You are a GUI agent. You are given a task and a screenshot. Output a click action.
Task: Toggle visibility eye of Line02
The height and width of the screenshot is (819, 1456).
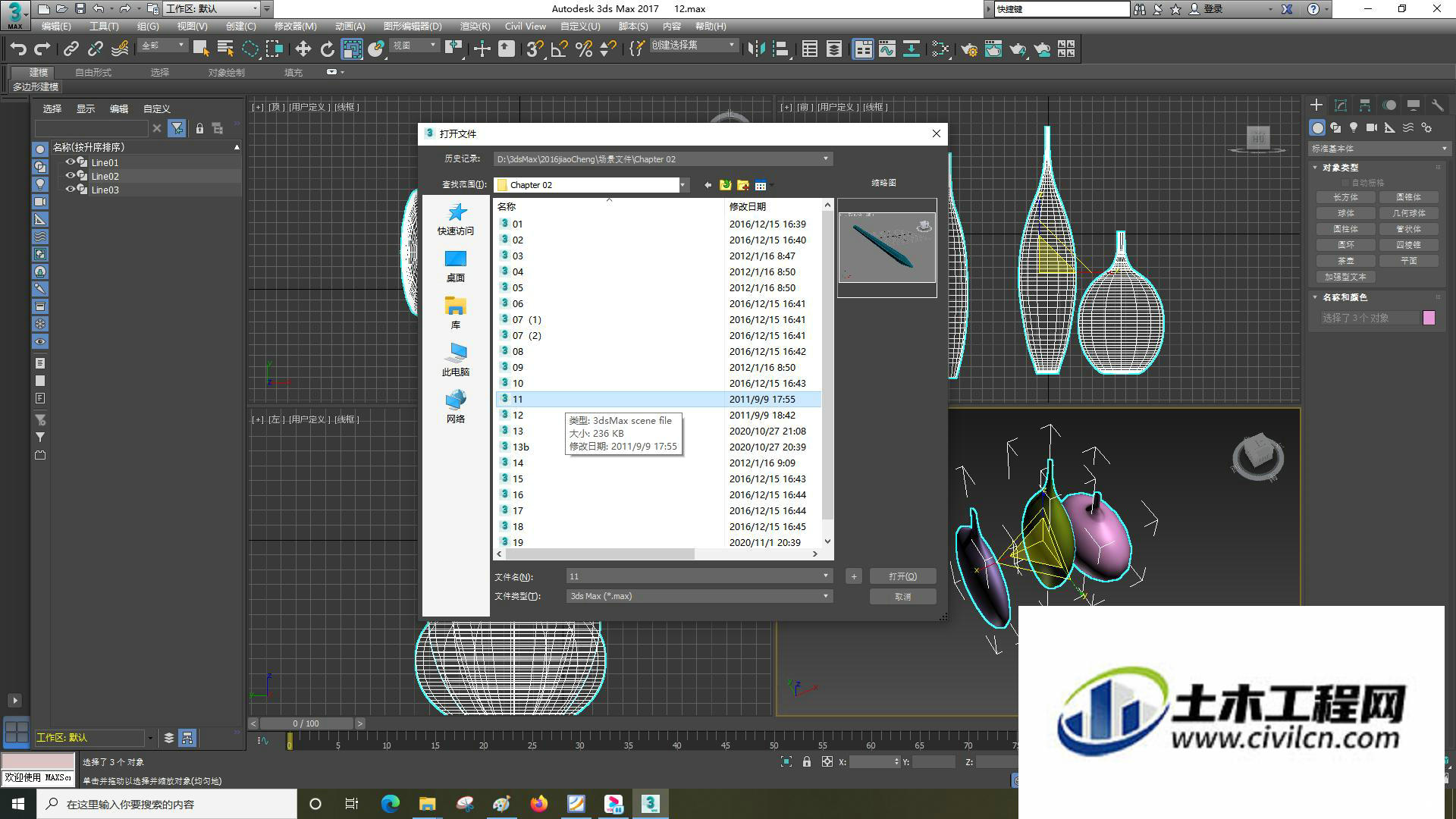click(x=71, y=176)
